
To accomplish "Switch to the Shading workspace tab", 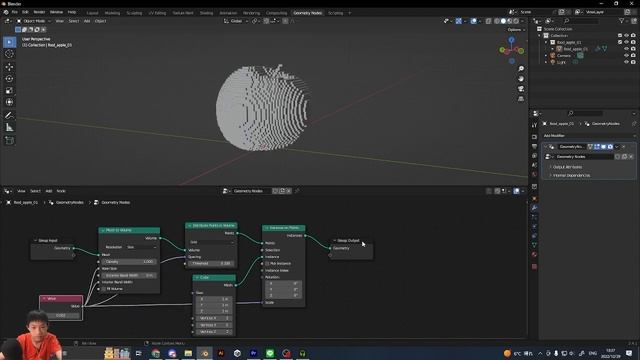I will click(206, 13).
